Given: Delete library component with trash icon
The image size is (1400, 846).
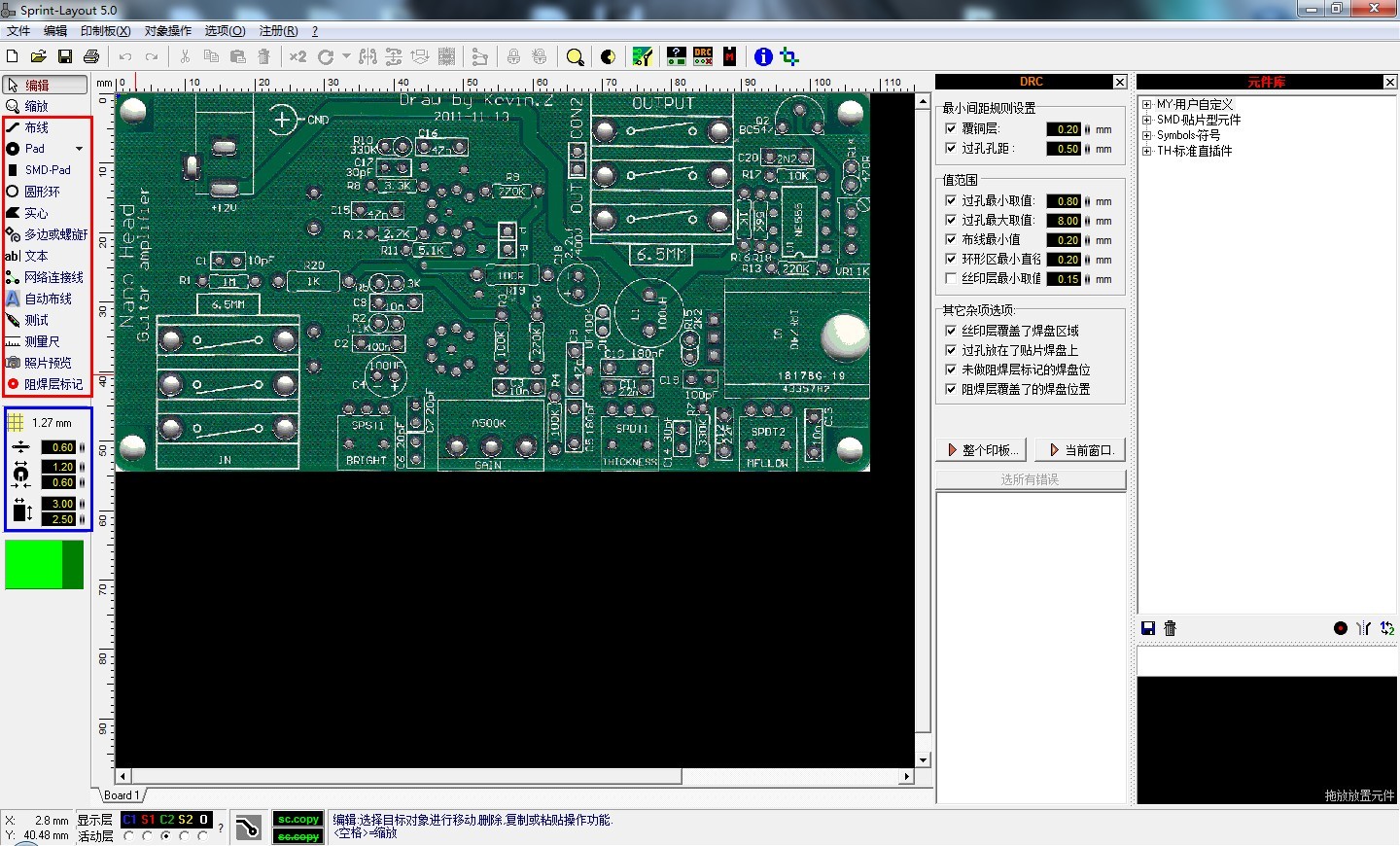Looking at the screenshot, I should 1171,628.
